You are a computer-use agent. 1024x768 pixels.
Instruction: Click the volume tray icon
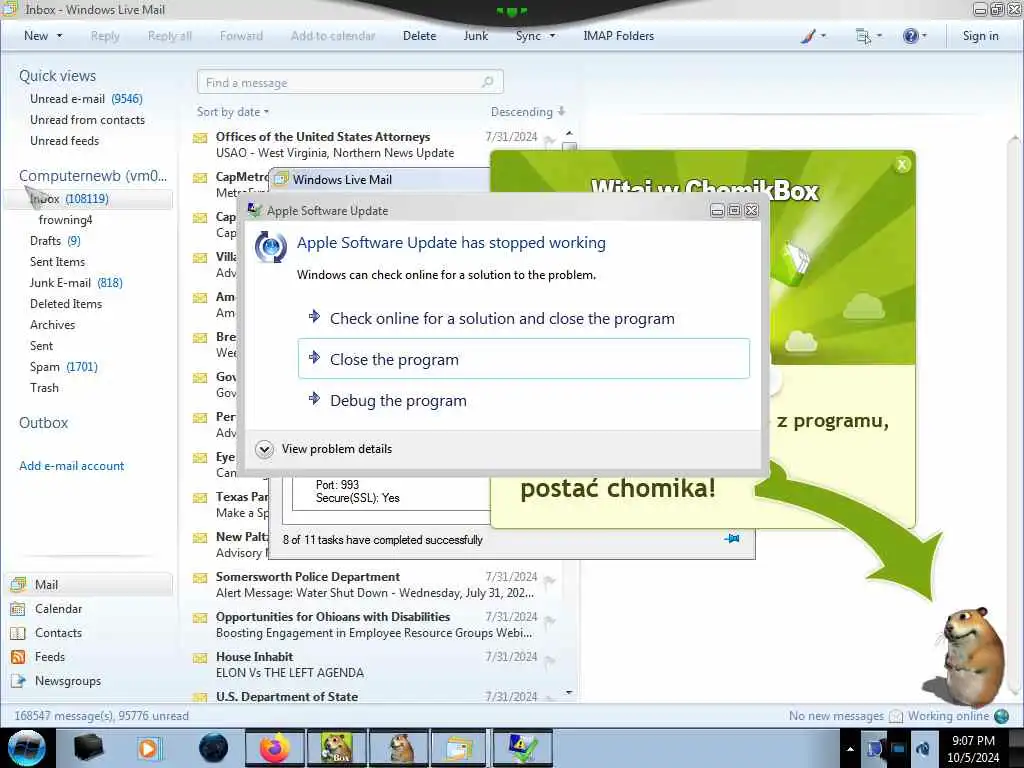pyautogui.click(x=923, y=748)
